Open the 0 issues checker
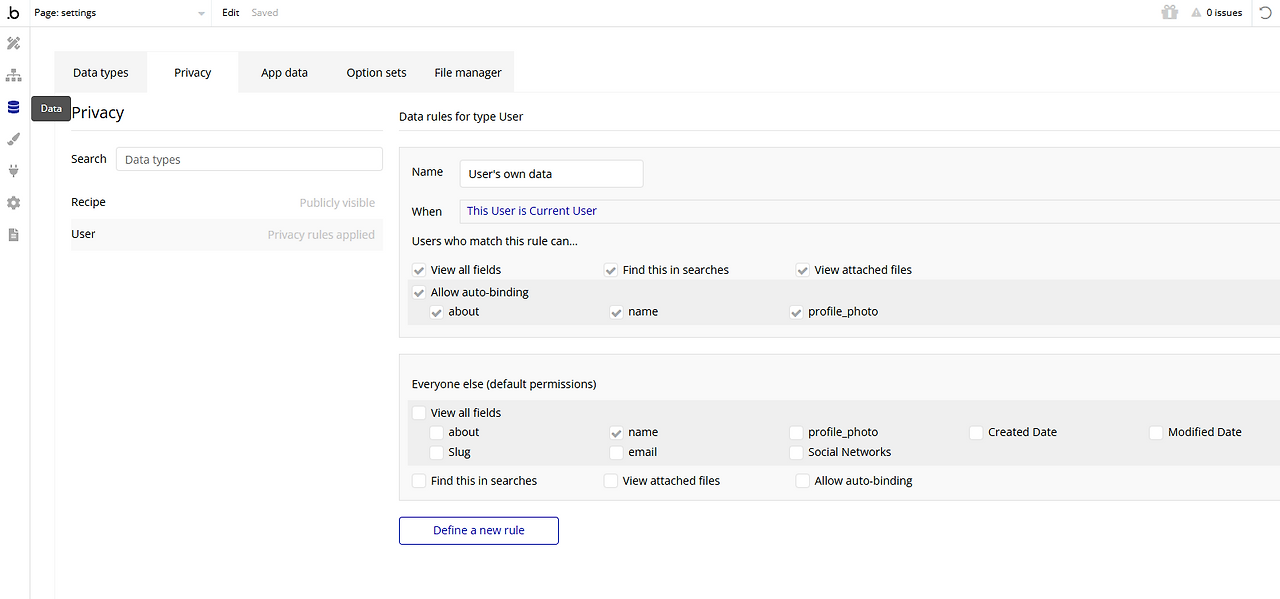 click(1216, 13)
